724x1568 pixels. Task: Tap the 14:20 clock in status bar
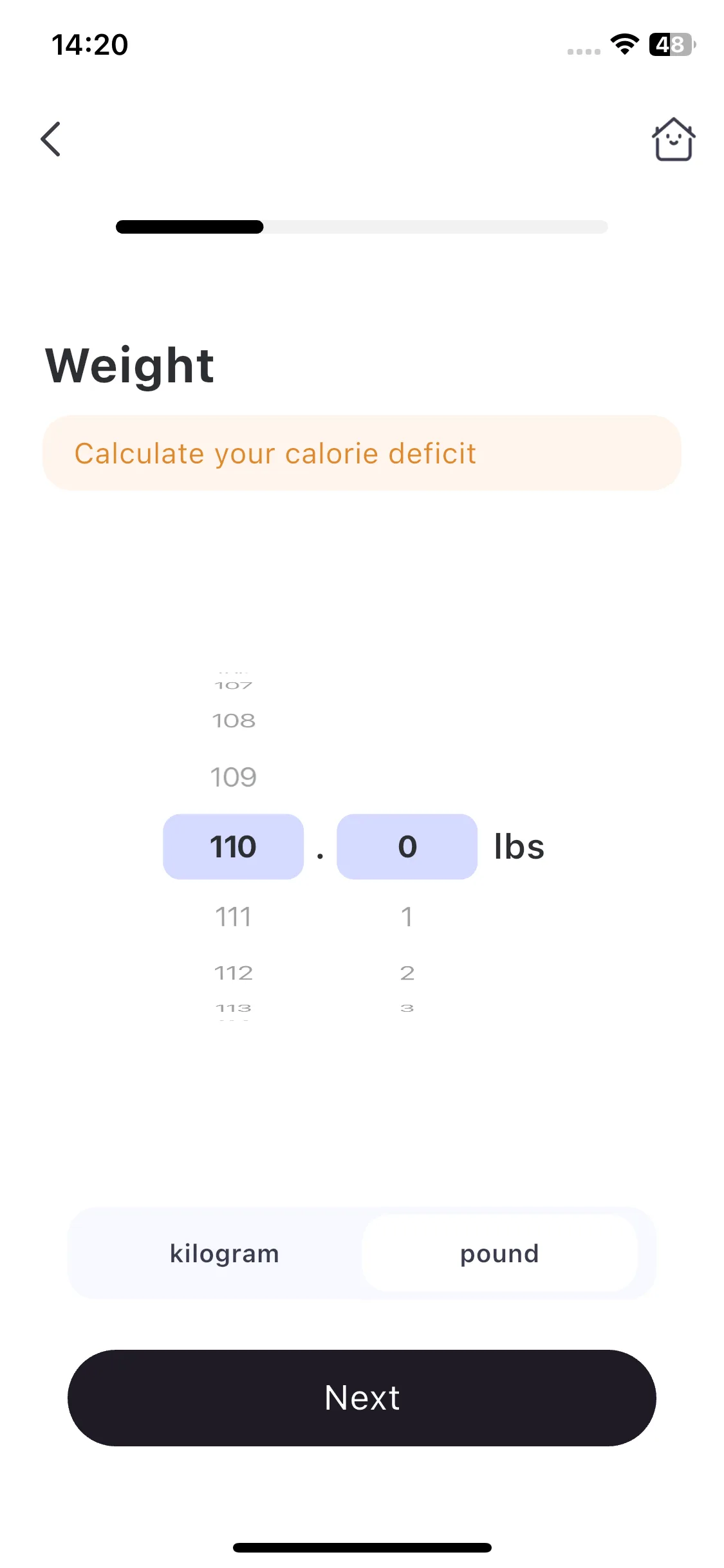point(90,44)
